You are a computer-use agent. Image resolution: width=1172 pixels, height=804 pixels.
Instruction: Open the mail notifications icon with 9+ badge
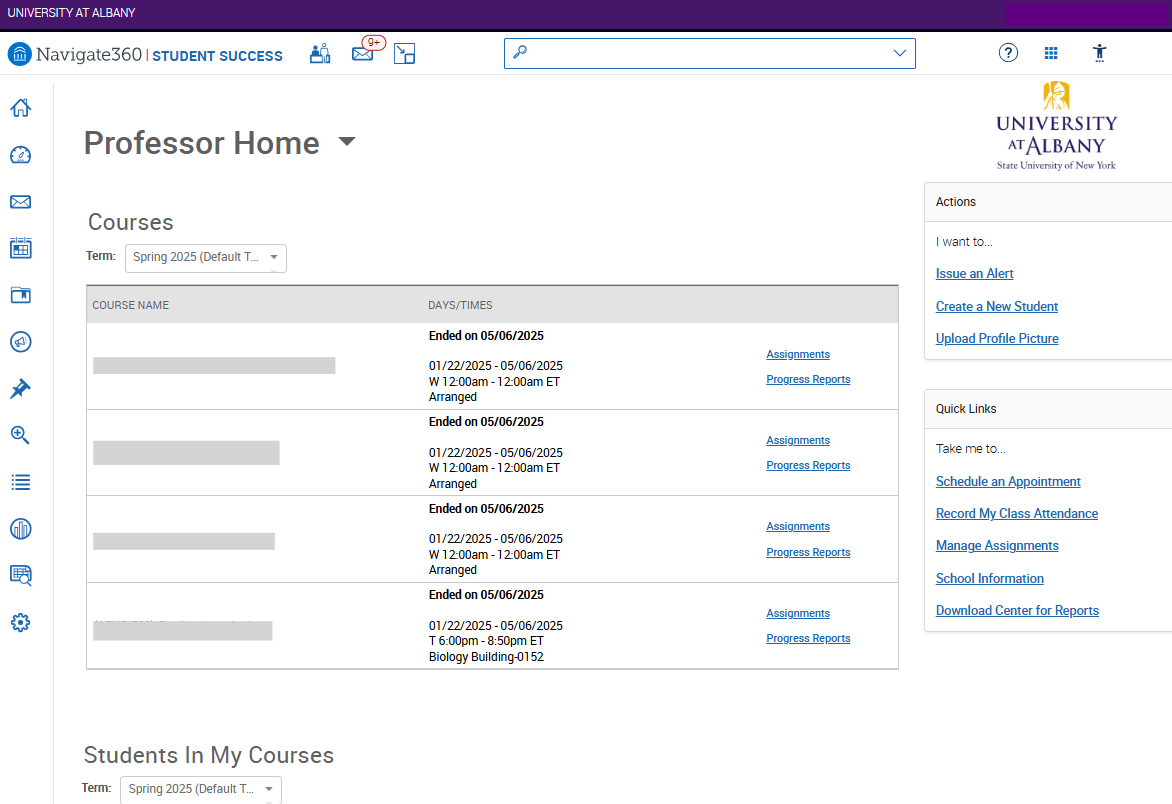tap(362, 54)
